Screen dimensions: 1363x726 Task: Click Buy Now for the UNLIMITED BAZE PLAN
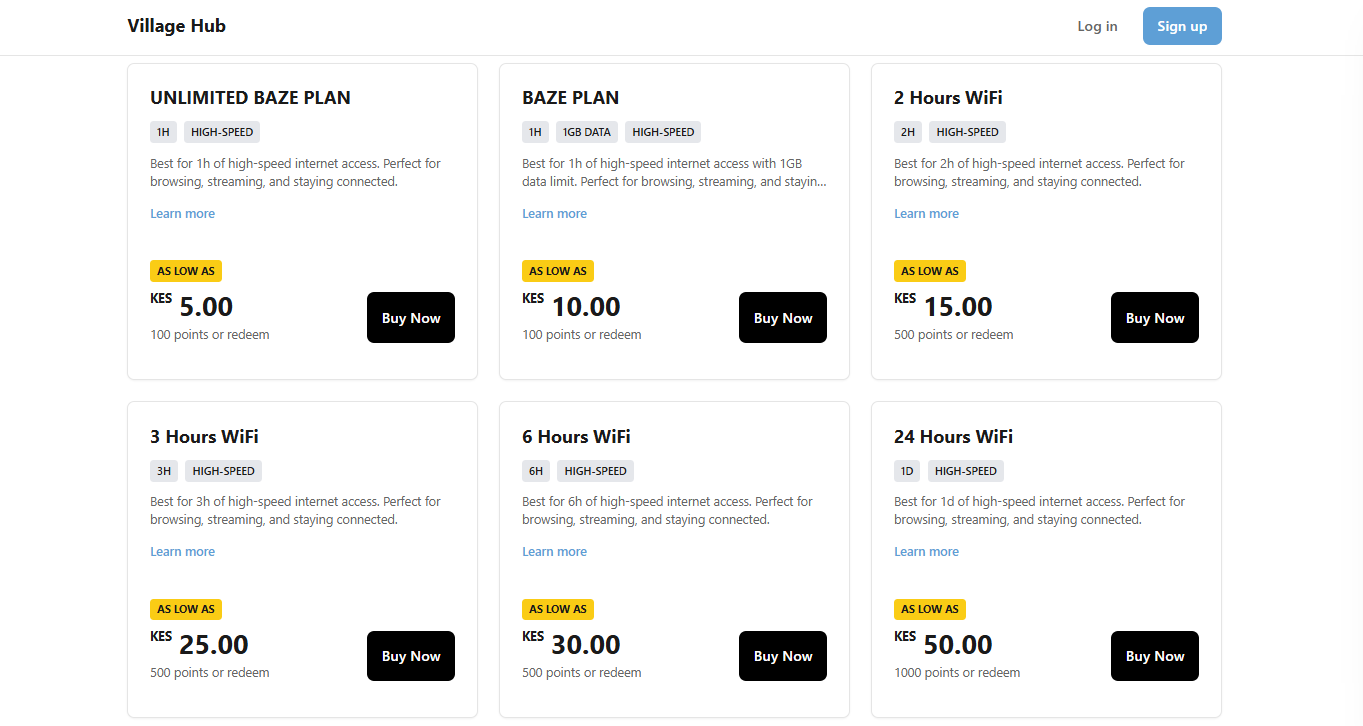click(x=410, y=317)
